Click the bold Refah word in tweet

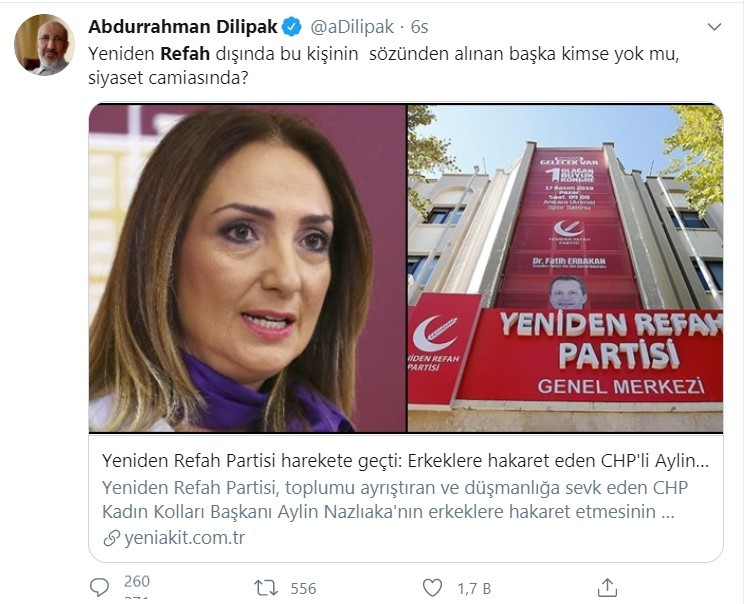tap(185, 53)
